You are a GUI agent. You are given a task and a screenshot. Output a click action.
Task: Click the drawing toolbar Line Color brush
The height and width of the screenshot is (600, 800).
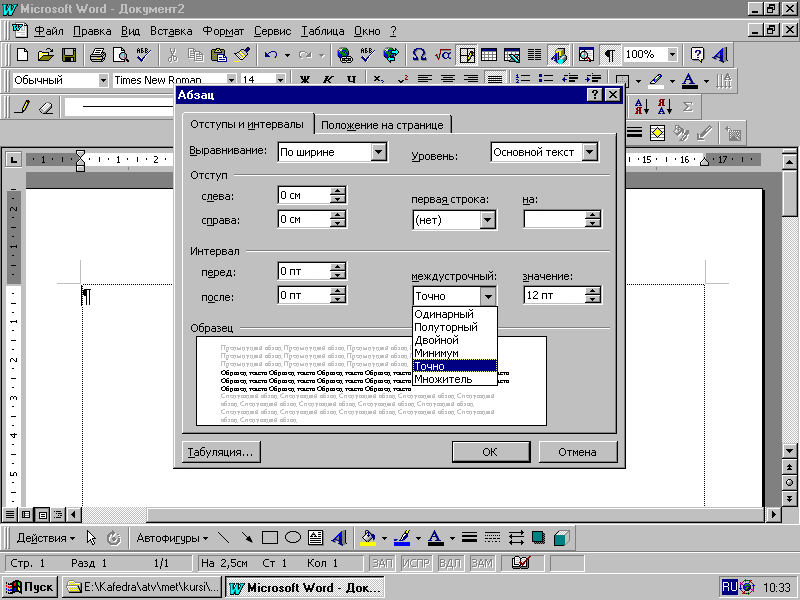click(403, 538)
